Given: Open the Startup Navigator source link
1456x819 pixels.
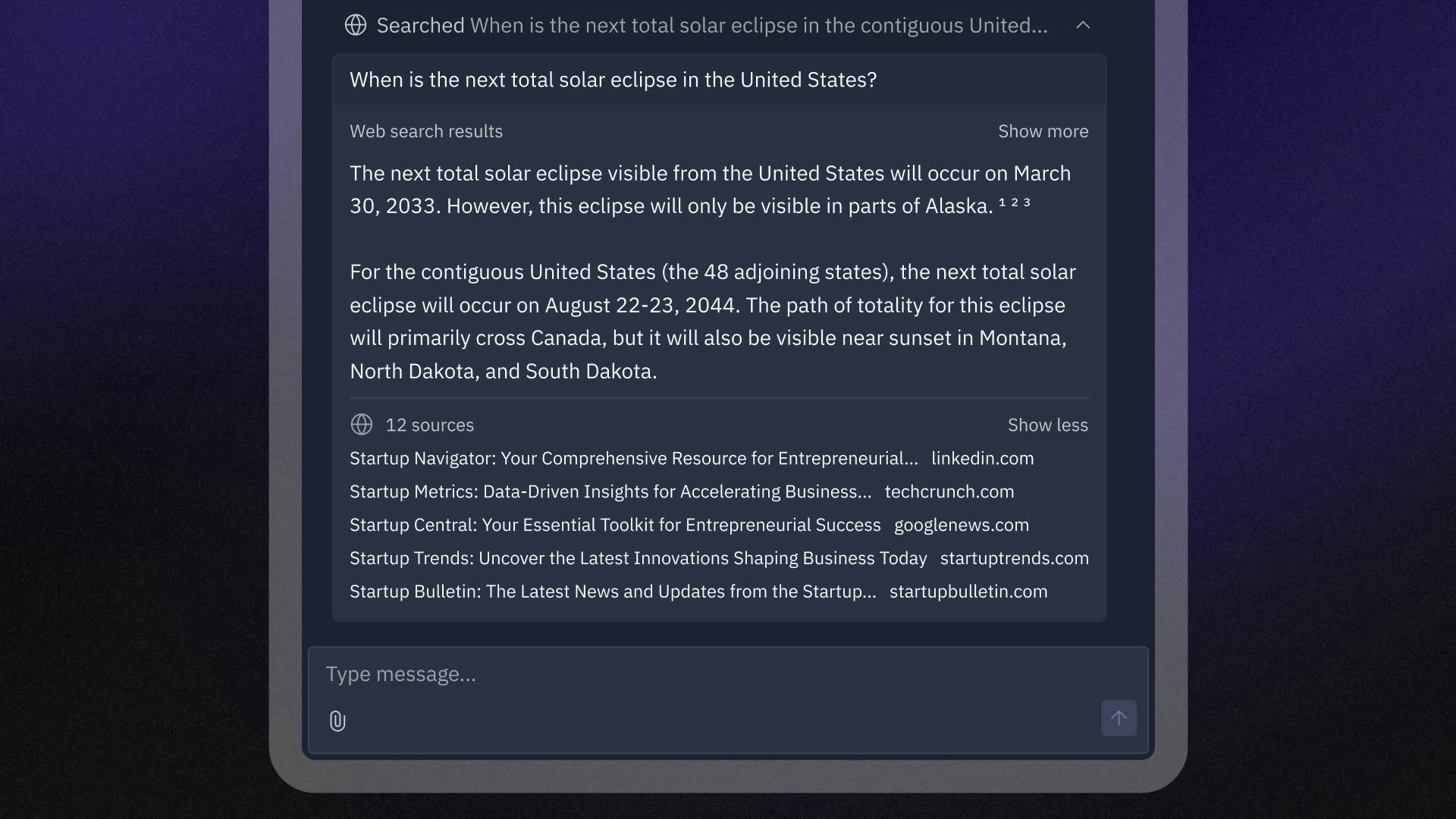Looking at the screenshot, I should tap(634, 458).
